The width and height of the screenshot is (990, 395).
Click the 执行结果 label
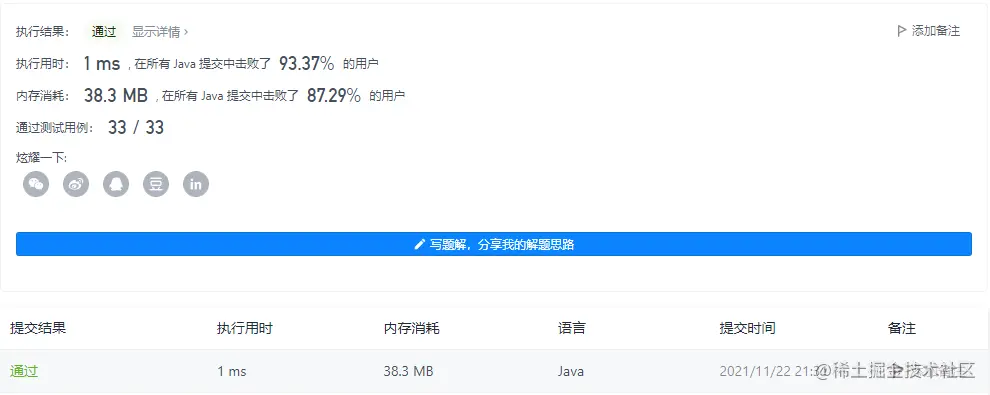coord(43,32)
